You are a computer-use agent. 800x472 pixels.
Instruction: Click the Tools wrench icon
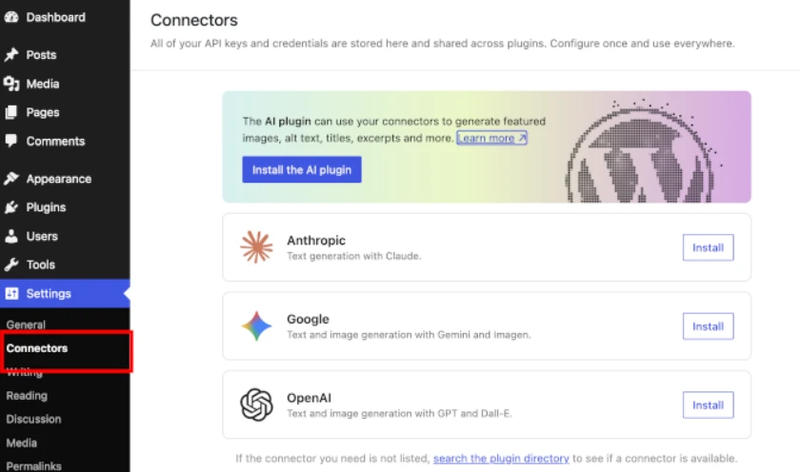pyautogui.click(x=11, y=264)
